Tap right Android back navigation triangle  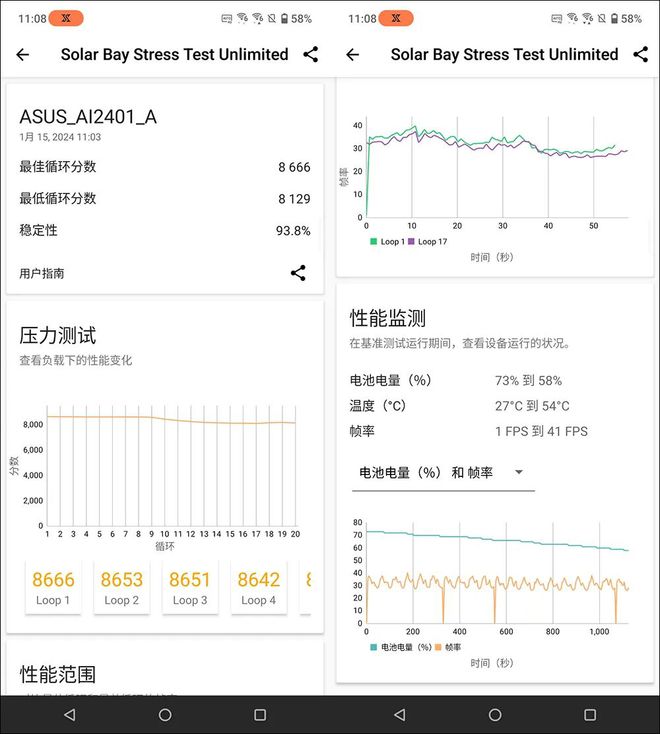pyautogui.click(x=400, y=714)
